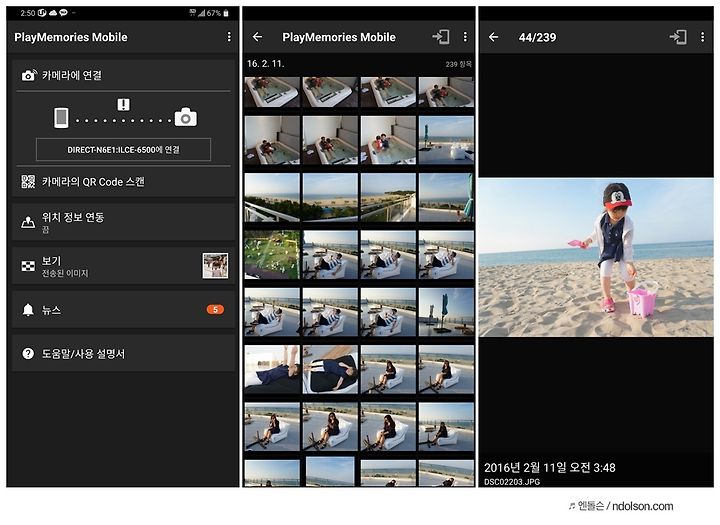The width and height of the screenshot is (720, 525).
Task: Open 카메라의 QR Code 스캔
Action: pyautogui.click(x=123, y=182)
